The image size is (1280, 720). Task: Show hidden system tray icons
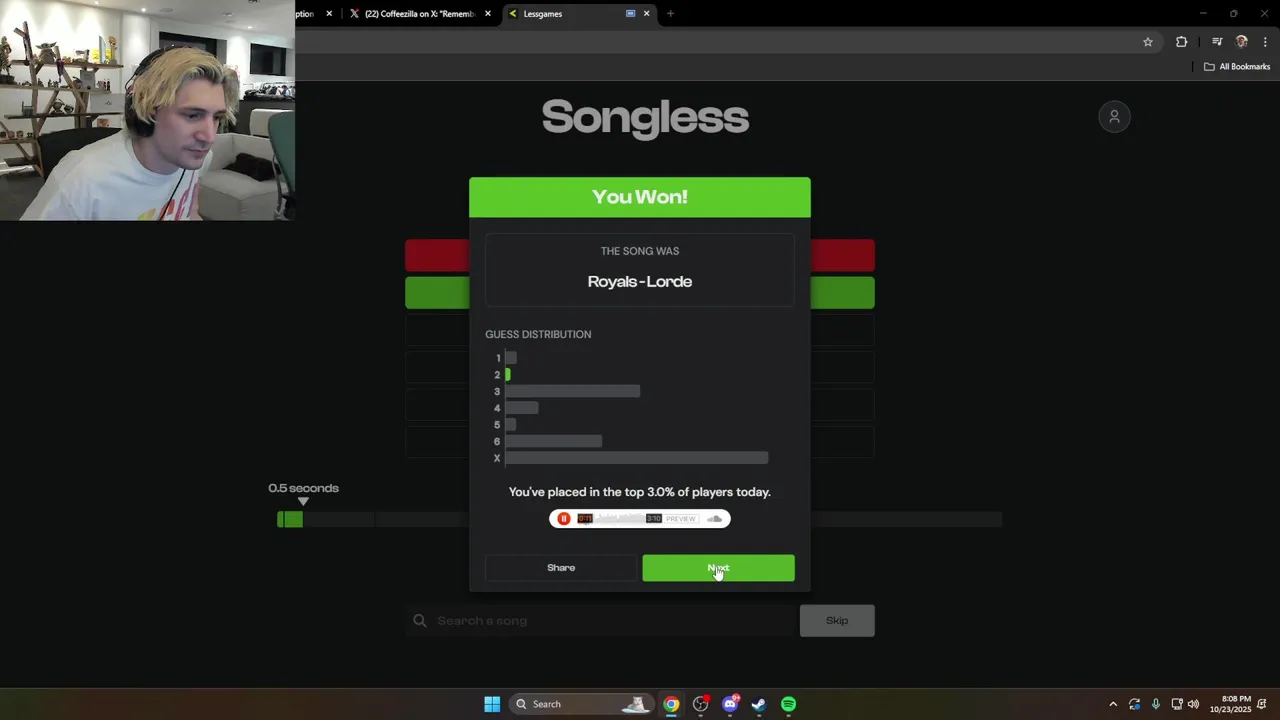click(x=1113, y=704)
